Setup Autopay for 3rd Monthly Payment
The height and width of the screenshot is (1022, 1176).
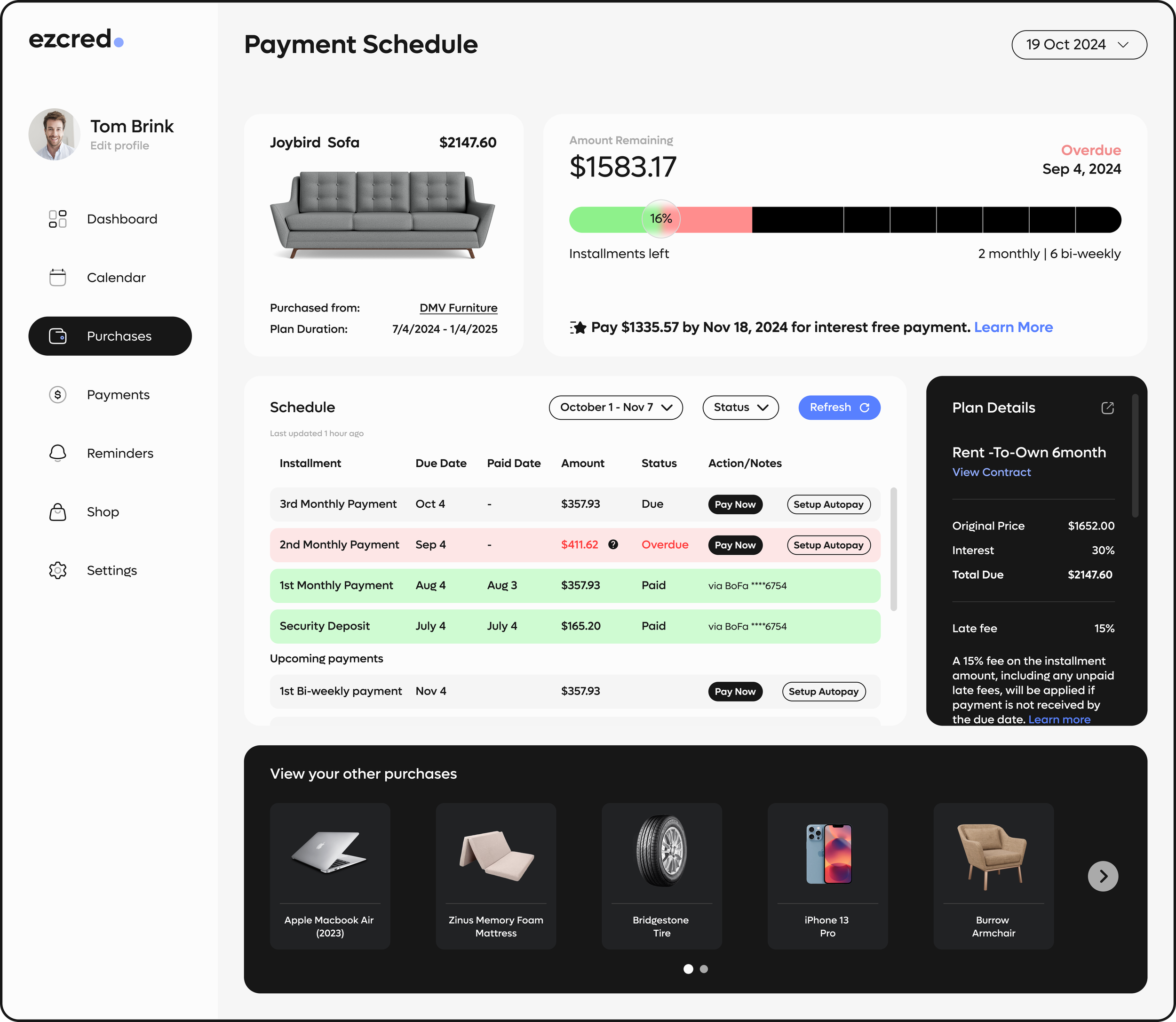pyautogui.click(x=828, y=504)
